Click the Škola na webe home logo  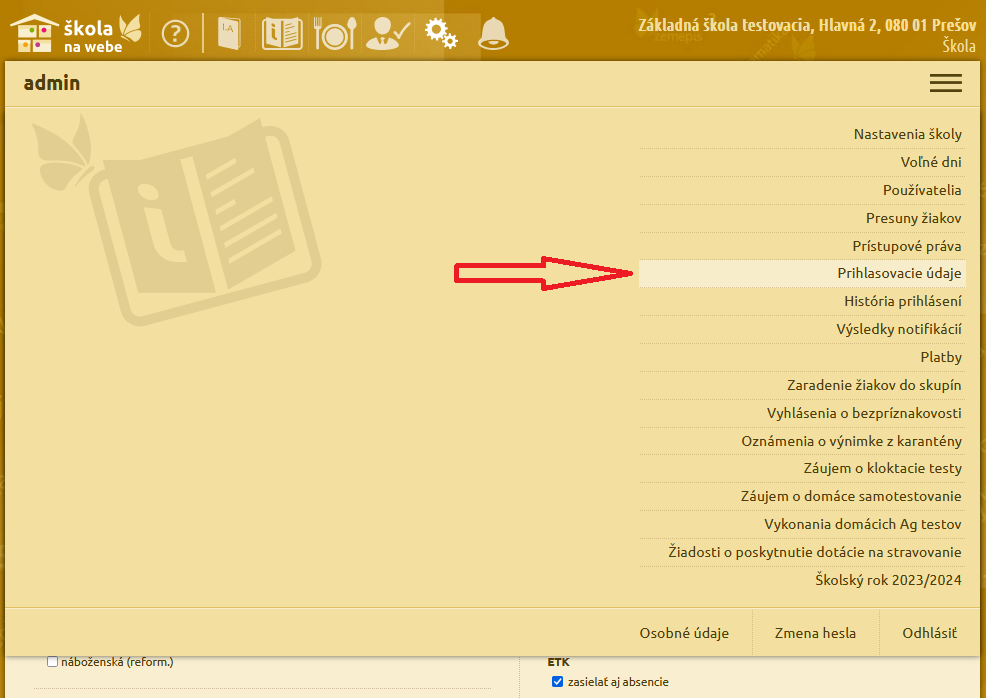(76, 33)
